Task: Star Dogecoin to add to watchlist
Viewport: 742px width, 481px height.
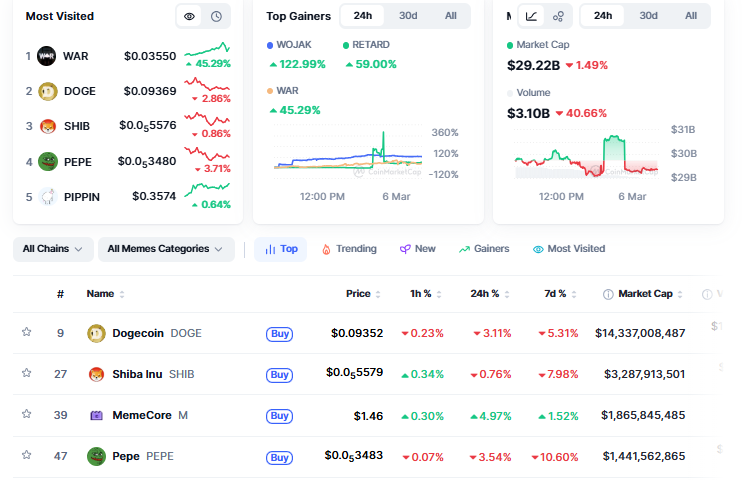Action: tap(27, 332)
